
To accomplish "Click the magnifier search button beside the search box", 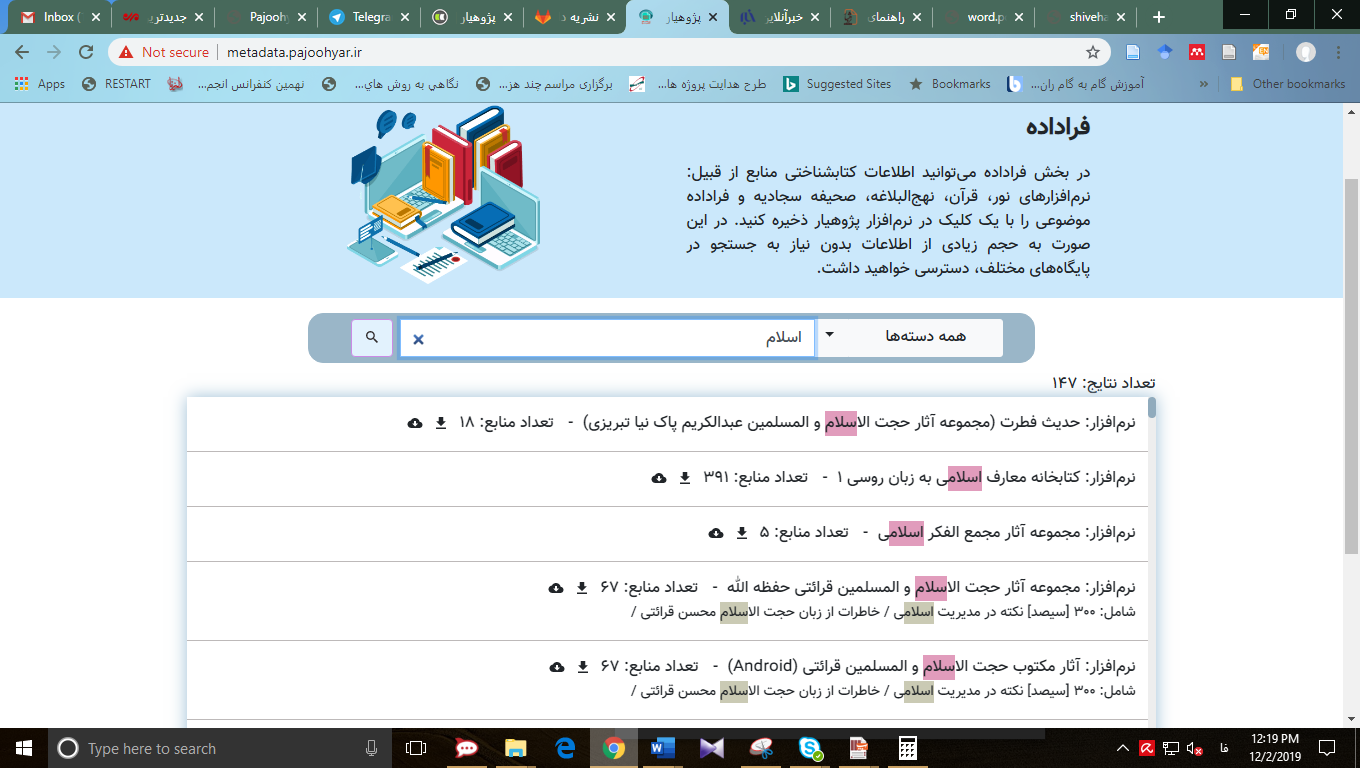I will (371, 338).
